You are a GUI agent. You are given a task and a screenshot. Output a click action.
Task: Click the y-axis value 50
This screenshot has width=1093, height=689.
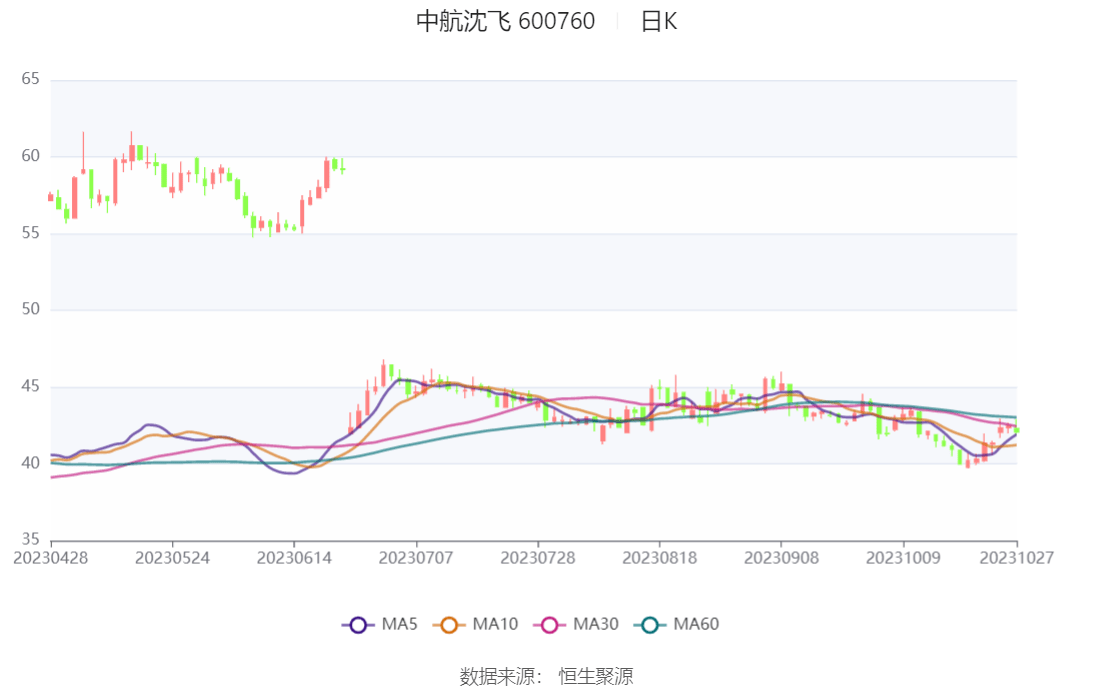[31, 309]
